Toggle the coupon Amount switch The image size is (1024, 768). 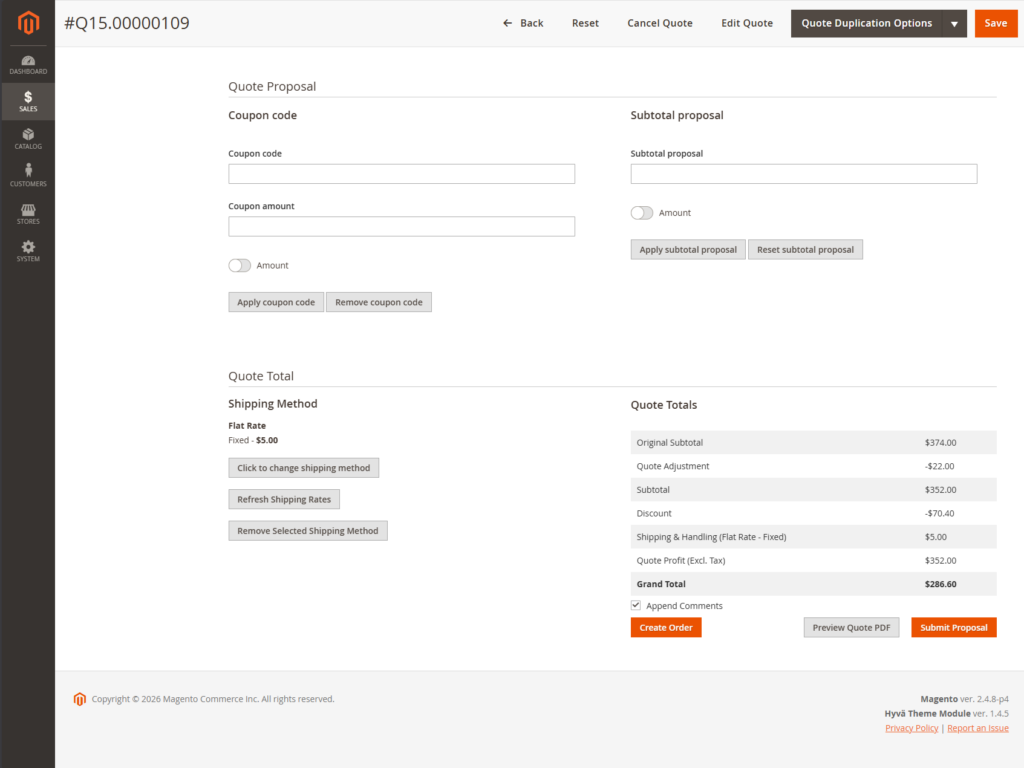[240, 265]
